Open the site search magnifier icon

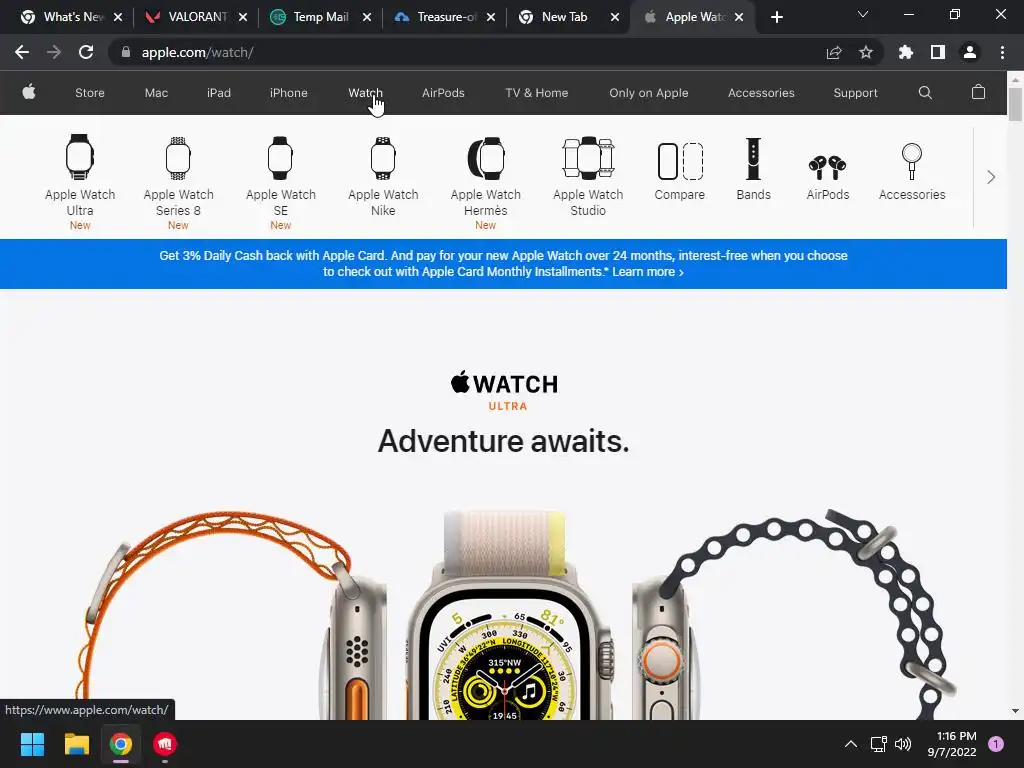click(x=925, y=93)
